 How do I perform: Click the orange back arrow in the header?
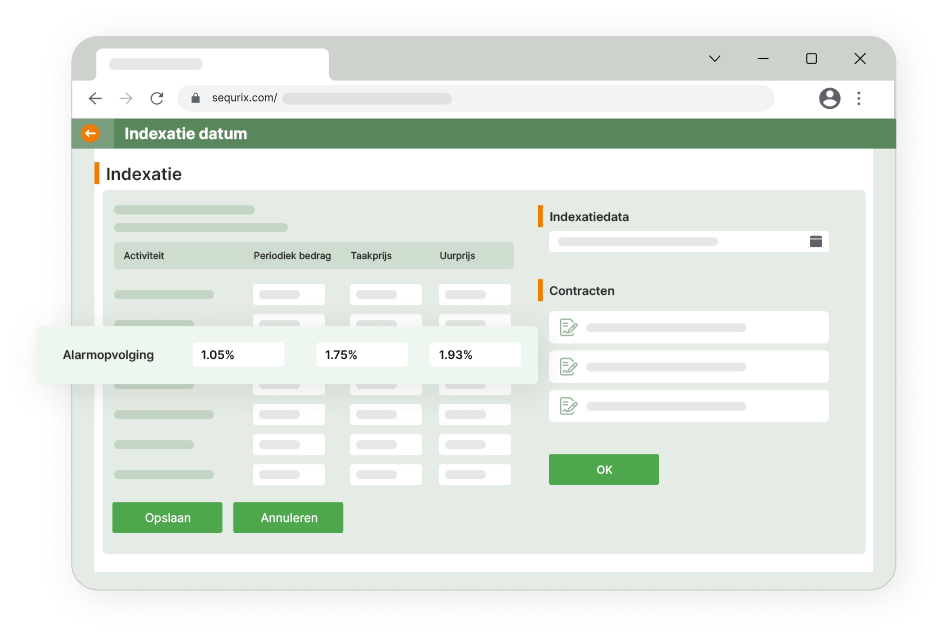coord(89,132)
